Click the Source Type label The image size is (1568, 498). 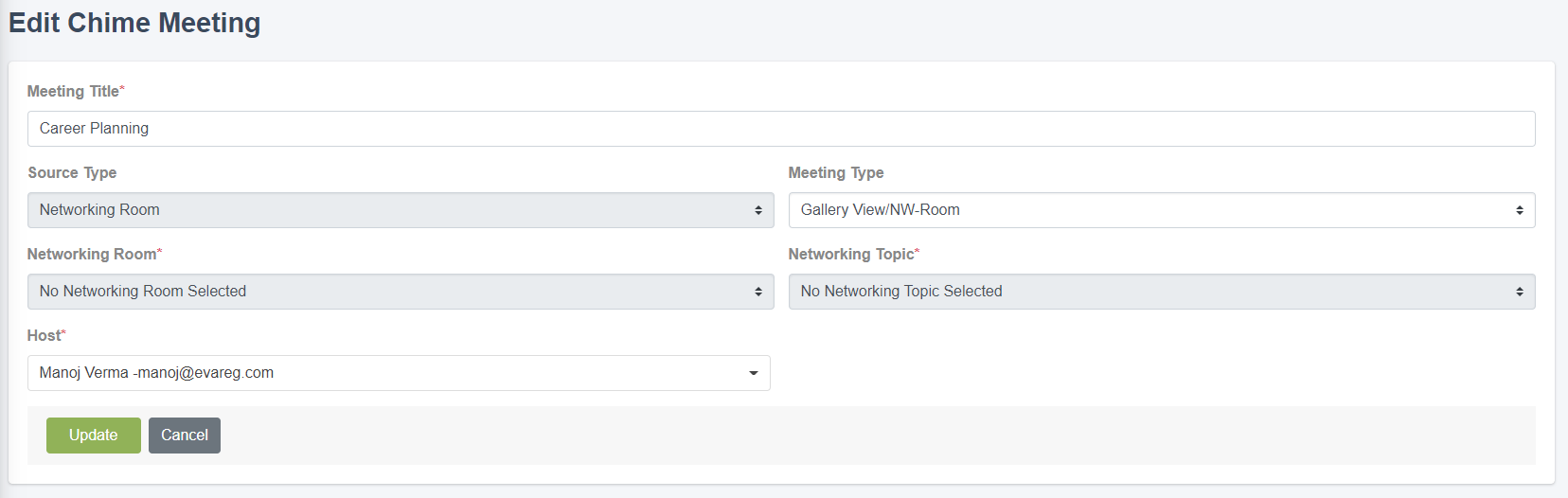coord(72,173)
